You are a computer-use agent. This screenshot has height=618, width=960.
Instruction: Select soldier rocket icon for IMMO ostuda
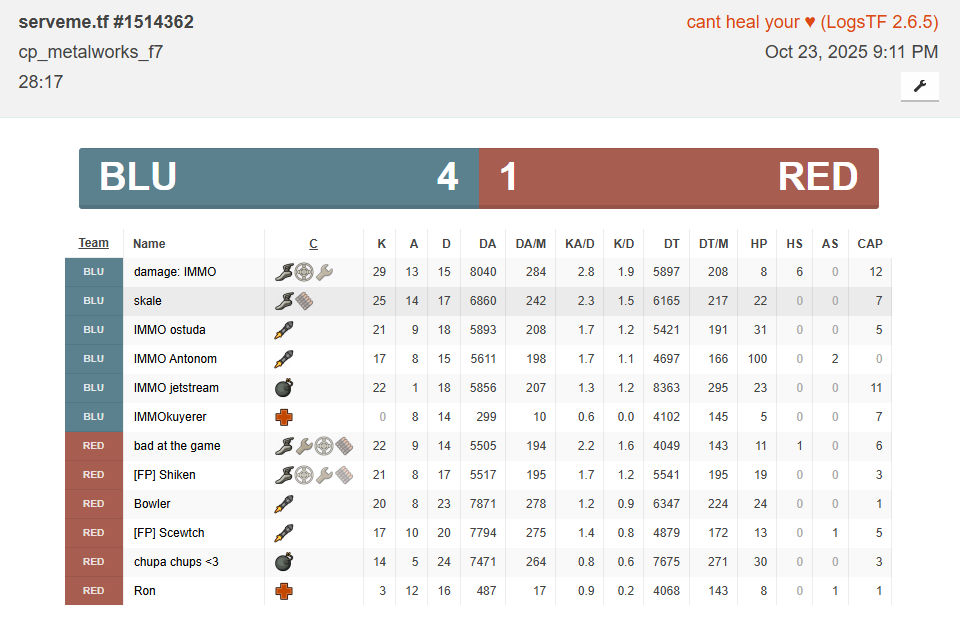[x=284, y=330]
